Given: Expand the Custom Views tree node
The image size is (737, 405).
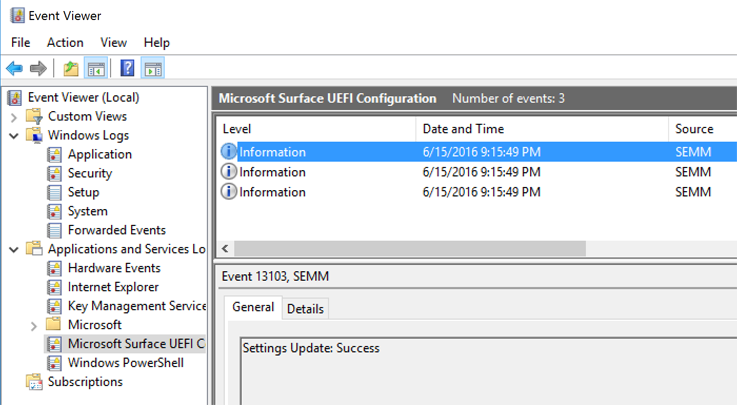Looking at the screenshot, I should tap(14, 117).
